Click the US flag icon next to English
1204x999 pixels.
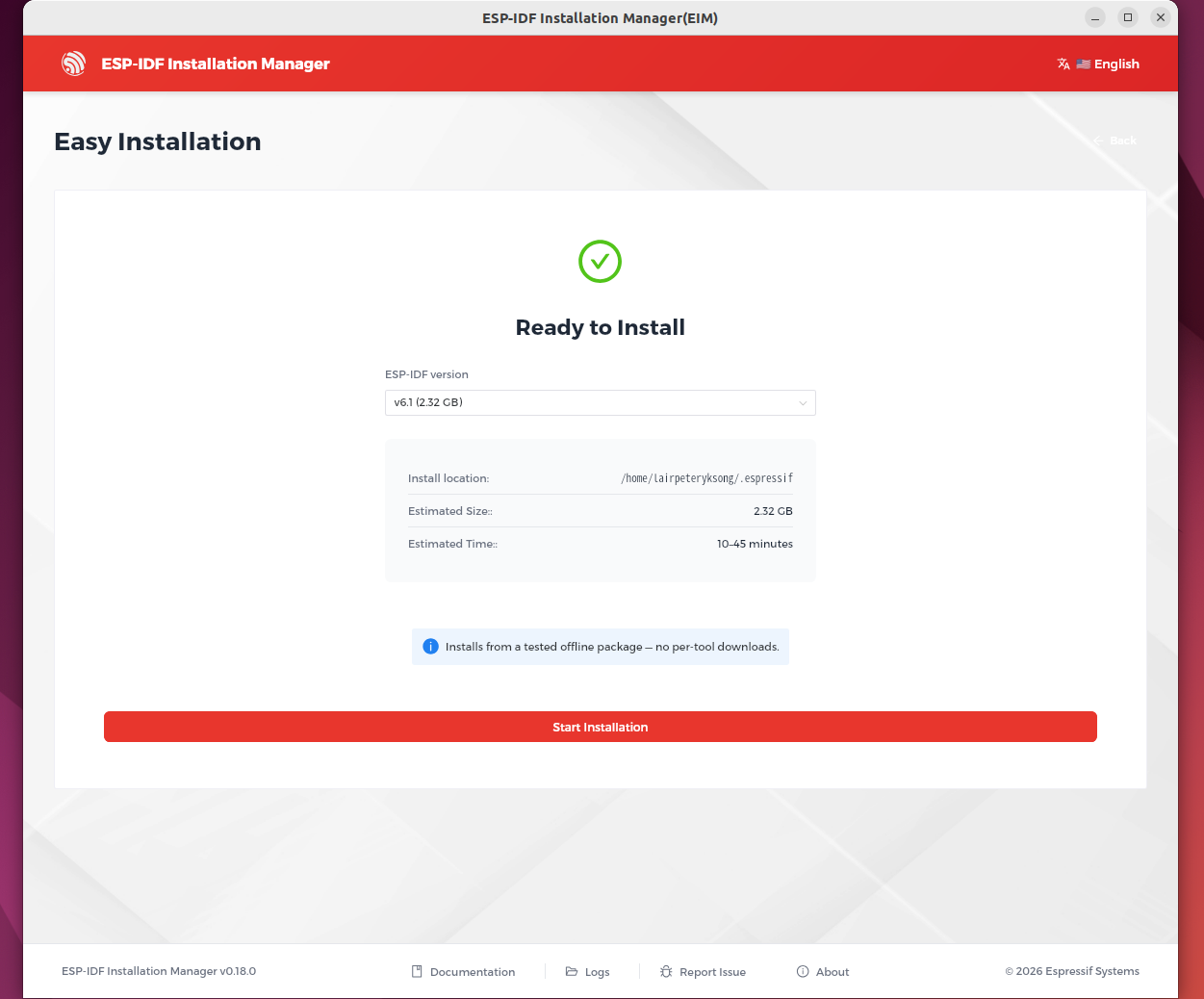1084,64
